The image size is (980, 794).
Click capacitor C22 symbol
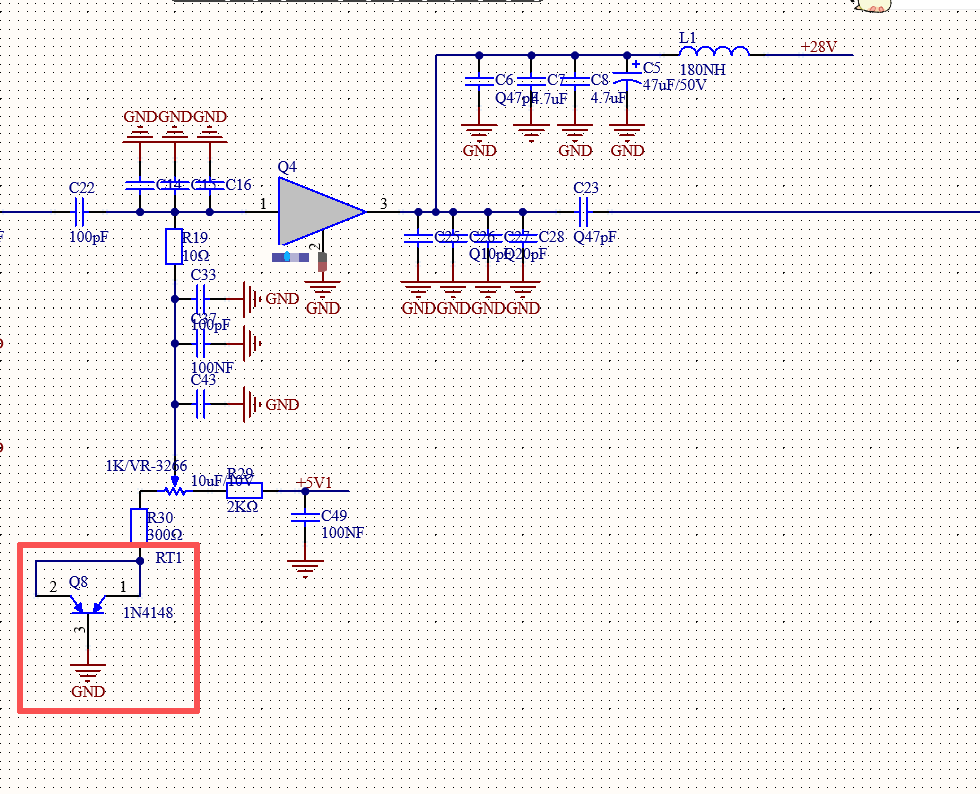pyautogui.click(x=80, y=211)
